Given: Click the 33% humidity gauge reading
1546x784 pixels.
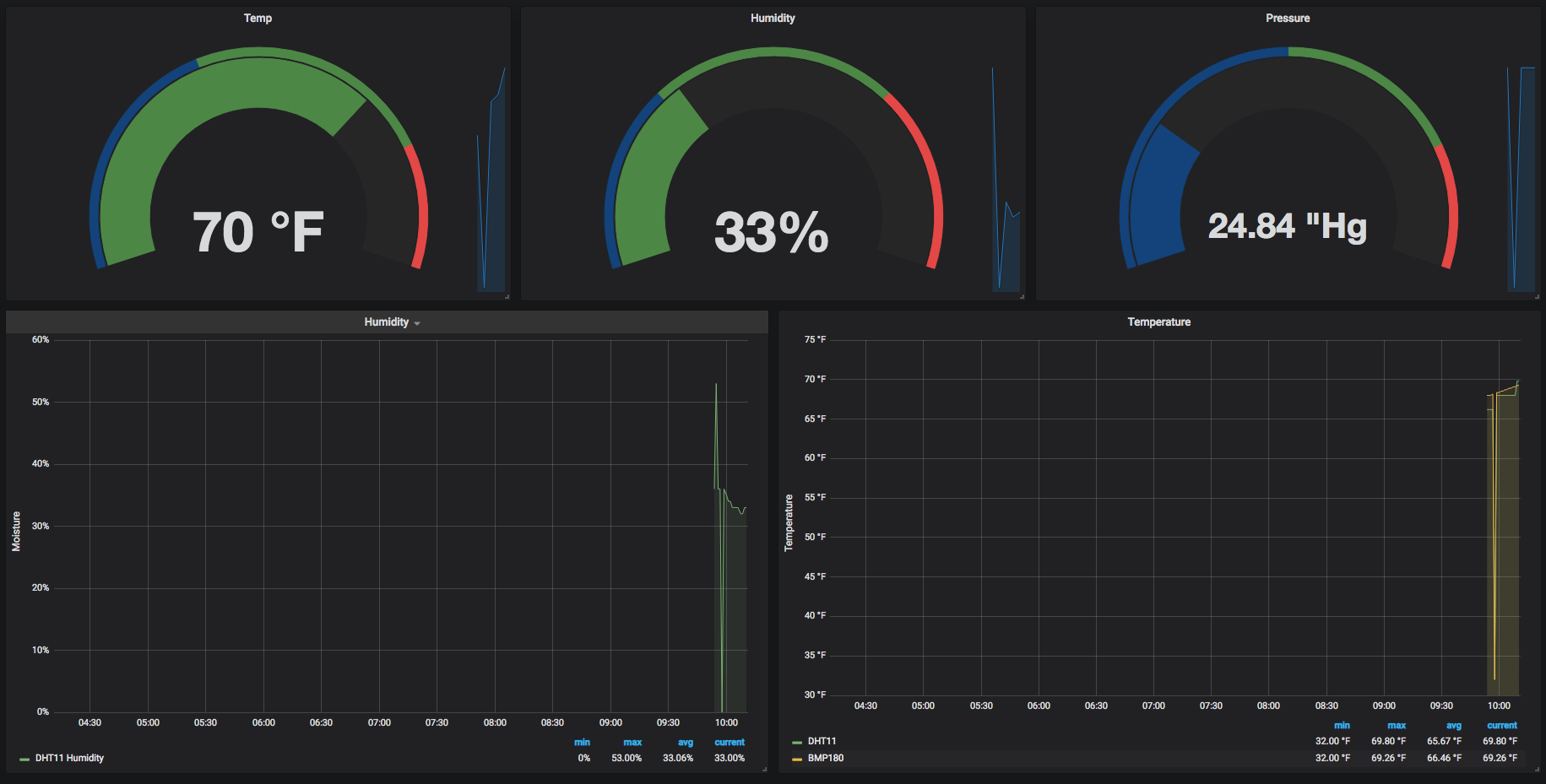Looking at the screenshot, I should click(772, 231).
